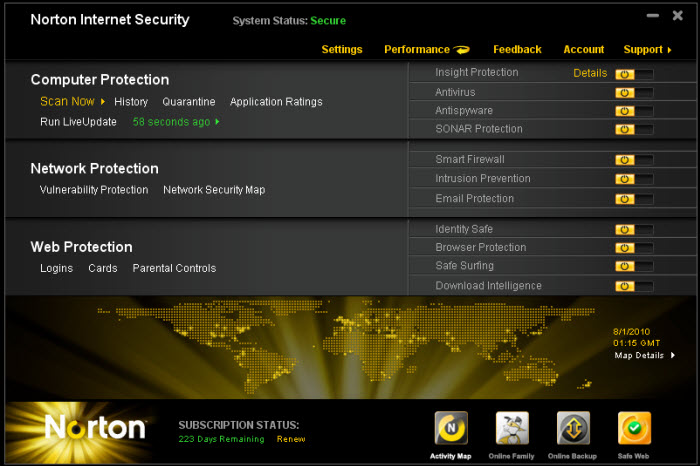The height and width of the screenshot is (466, 700).
Task: Click the world activity map
Action: click(346, 346)
